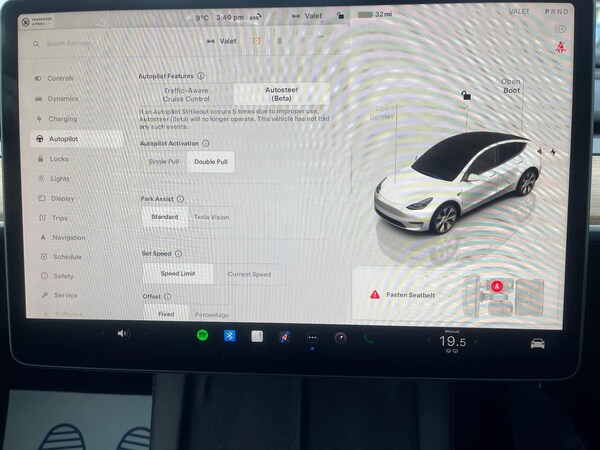This screenshot has width=600, height=450.
Task: Click the Park Assist info icon
Action: pos(181,199)
